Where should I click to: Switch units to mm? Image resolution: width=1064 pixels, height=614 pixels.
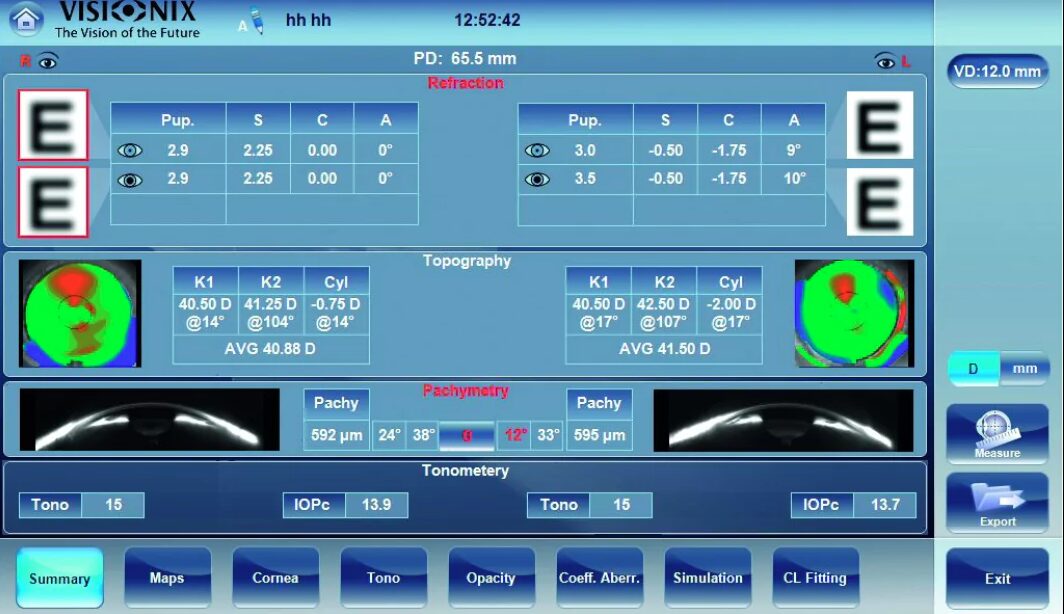[1025, 369]
